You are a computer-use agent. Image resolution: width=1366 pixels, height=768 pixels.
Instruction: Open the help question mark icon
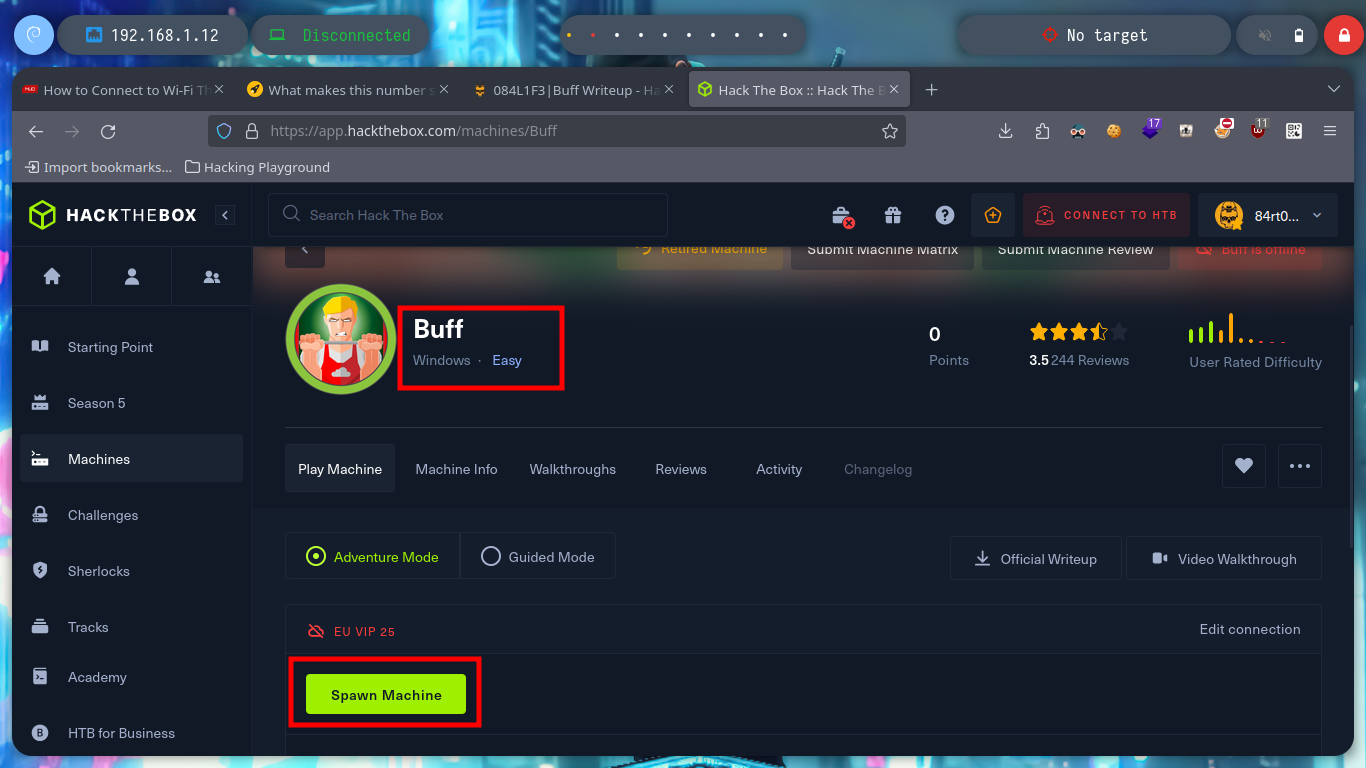tap(944, 215)
